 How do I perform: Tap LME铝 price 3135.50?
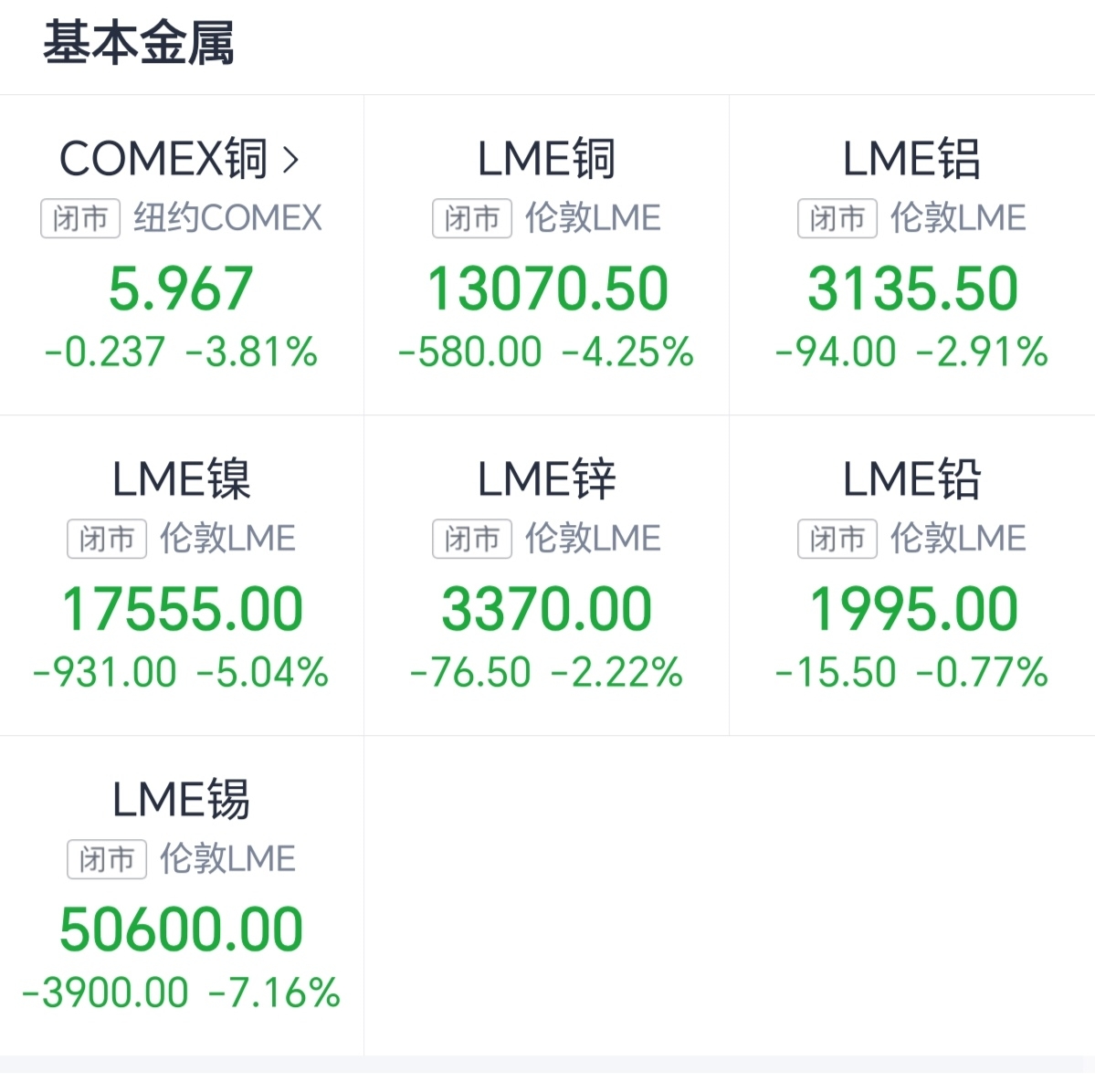click(912, 289)
